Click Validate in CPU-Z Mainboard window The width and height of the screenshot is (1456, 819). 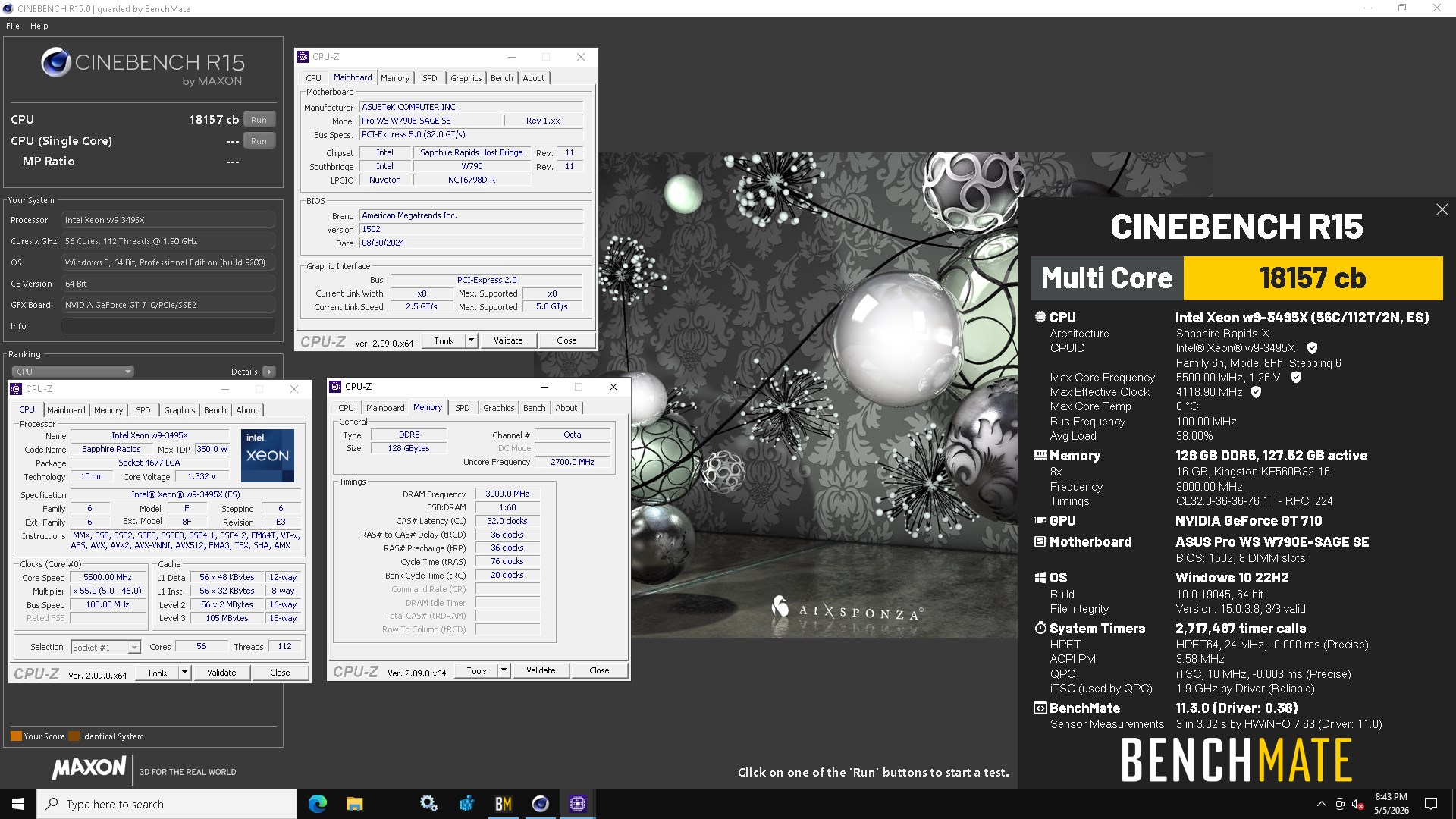[x=508, y=340]
